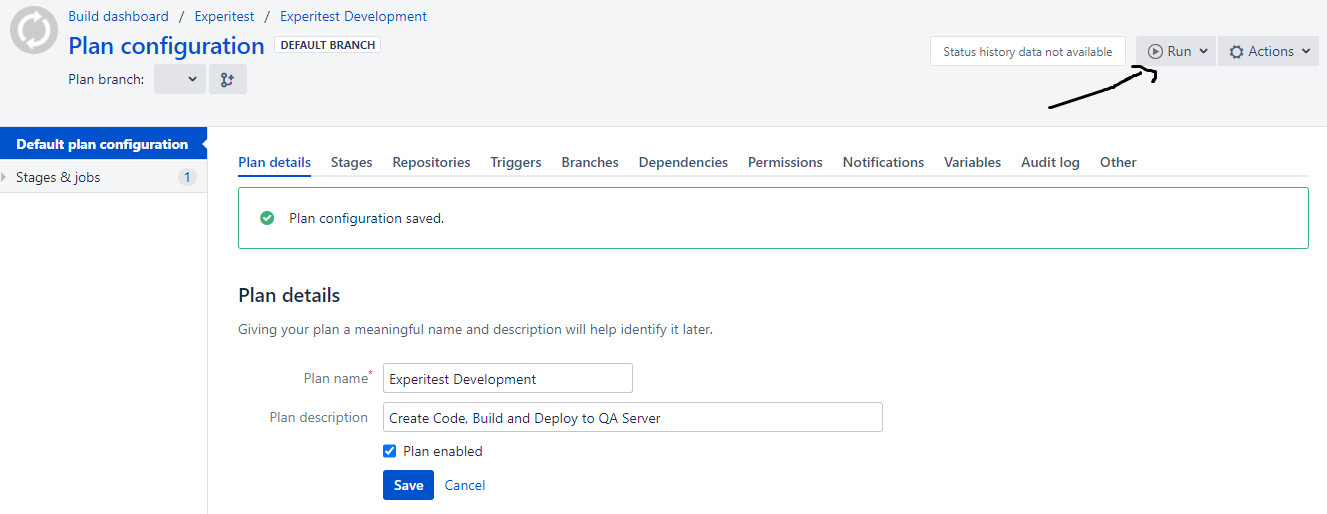
Task: Switch to the Dependencies tab
Action: click(683, 162)
